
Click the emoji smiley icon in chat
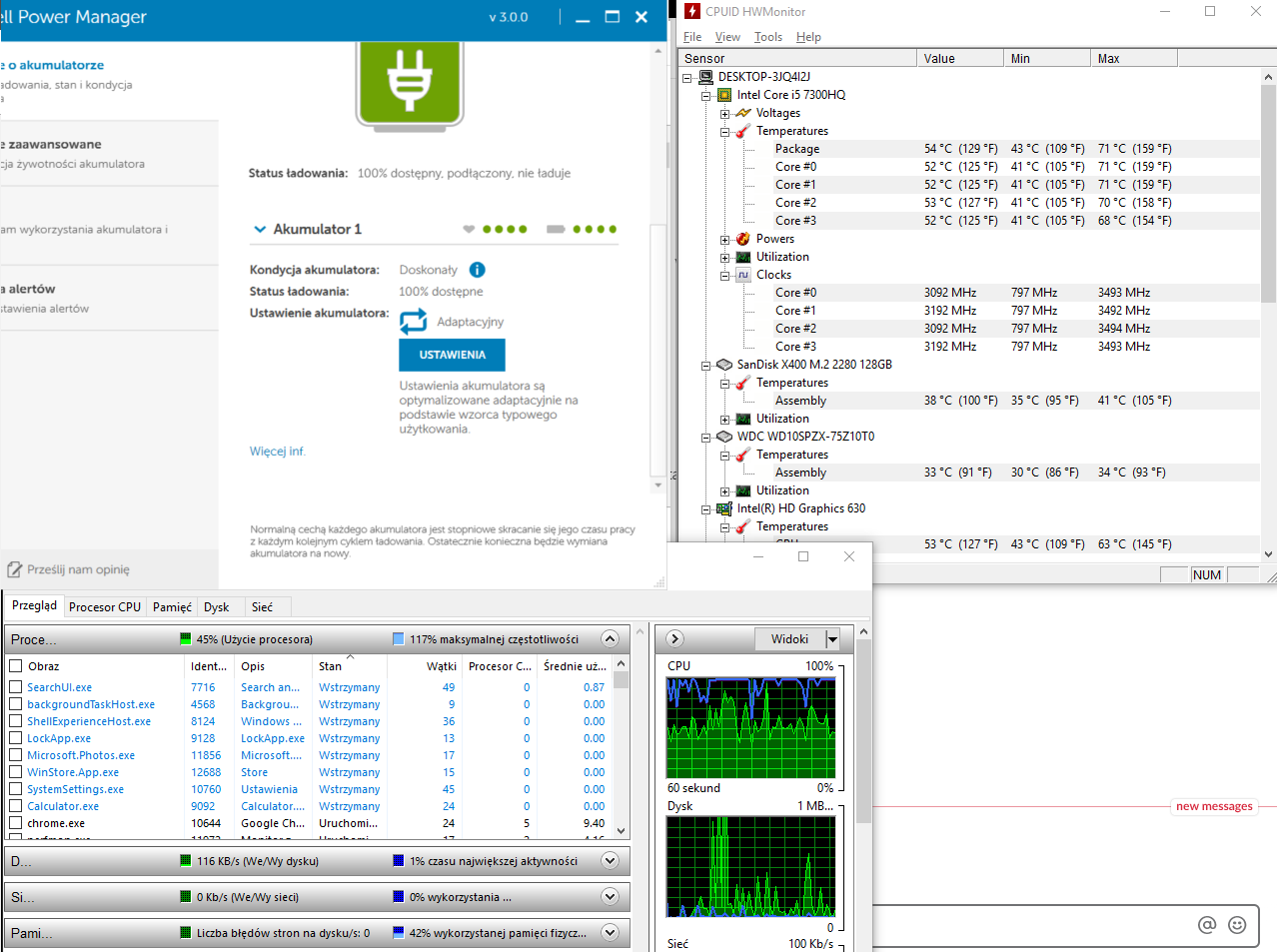[x=1237, y=925]
